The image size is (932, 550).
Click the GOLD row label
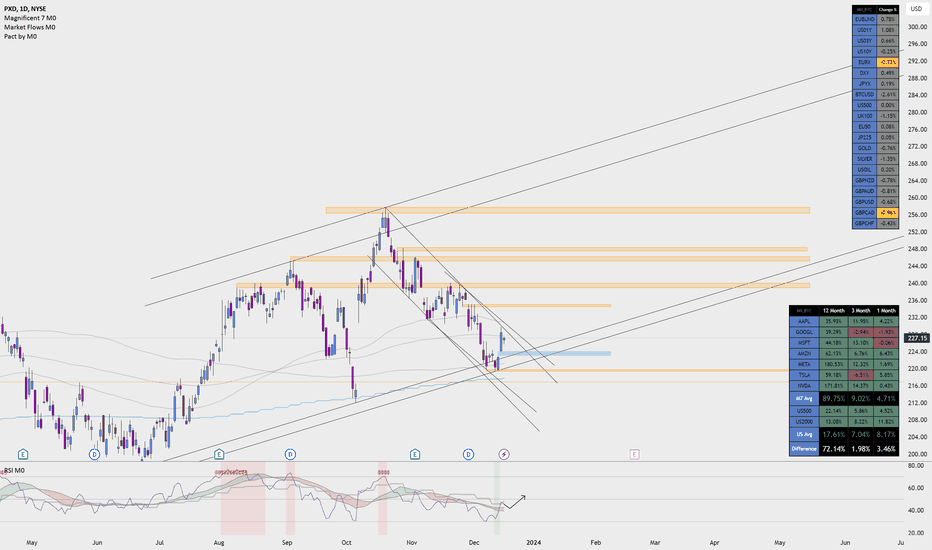click(864, 147)
